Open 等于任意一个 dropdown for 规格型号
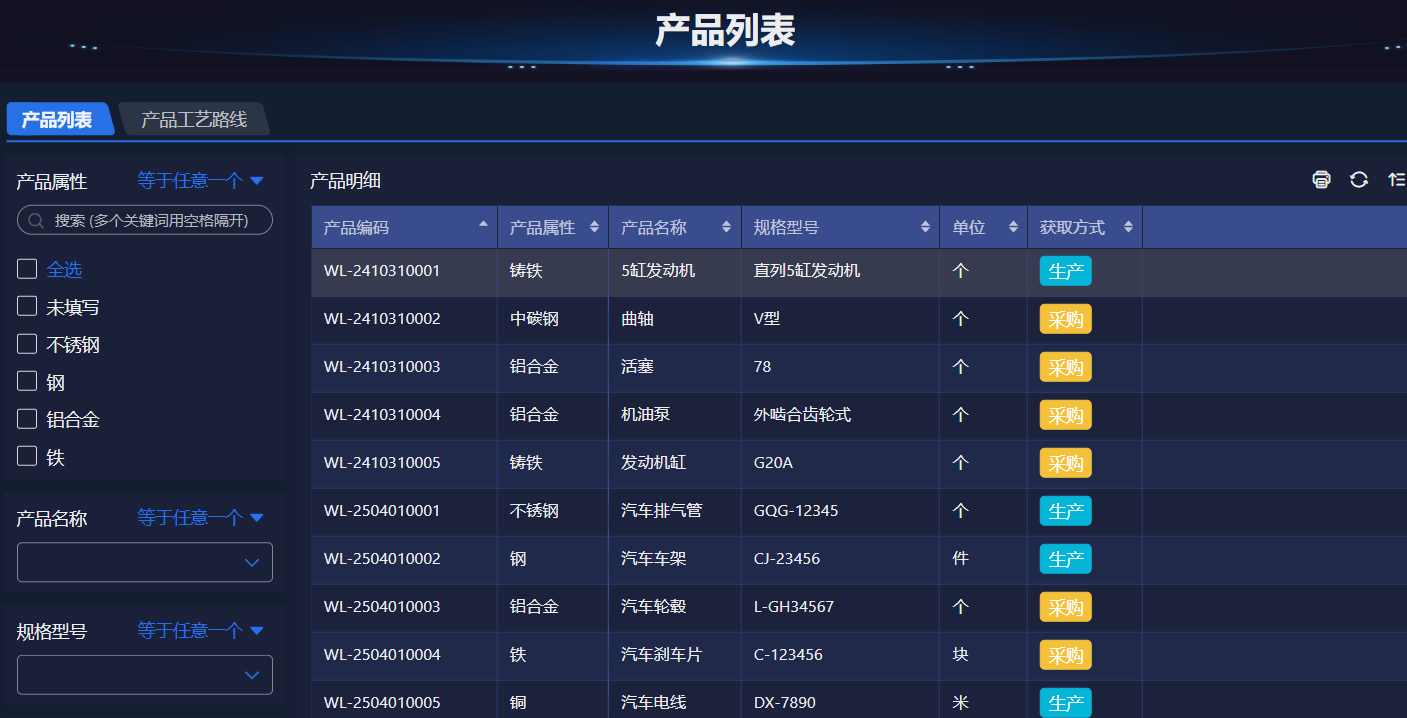This screenshot has height=718, width=1407. 200,630
